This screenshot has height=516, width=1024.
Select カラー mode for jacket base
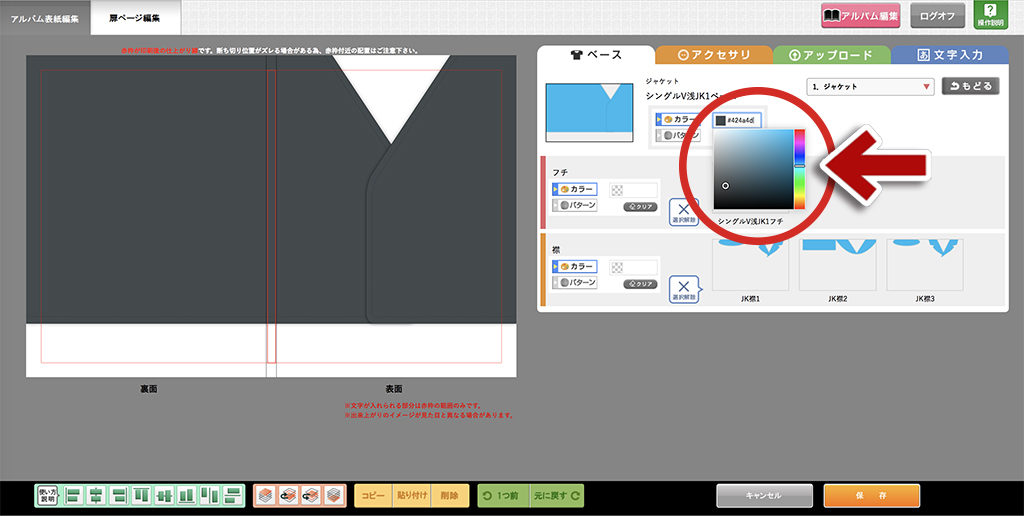coord(677,120)
